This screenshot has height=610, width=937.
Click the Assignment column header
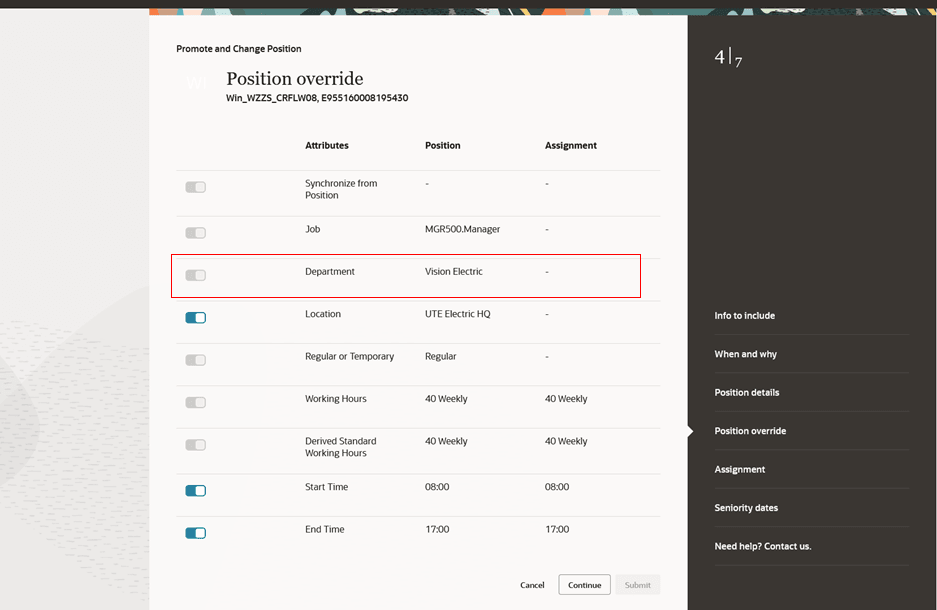[x=571, y=146]
